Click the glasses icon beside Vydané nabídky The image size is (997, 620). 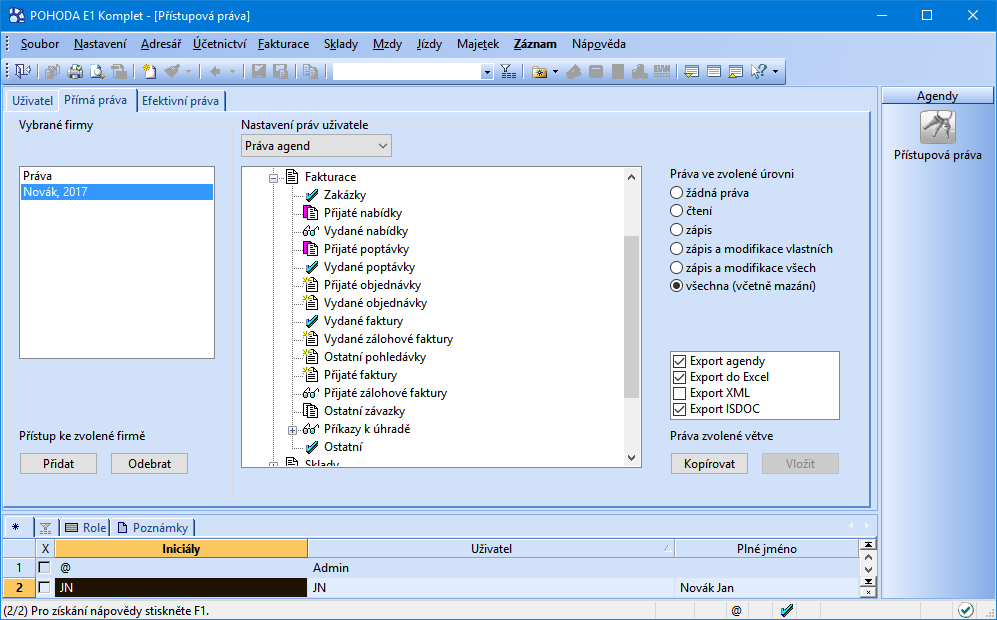click(311, 231)
